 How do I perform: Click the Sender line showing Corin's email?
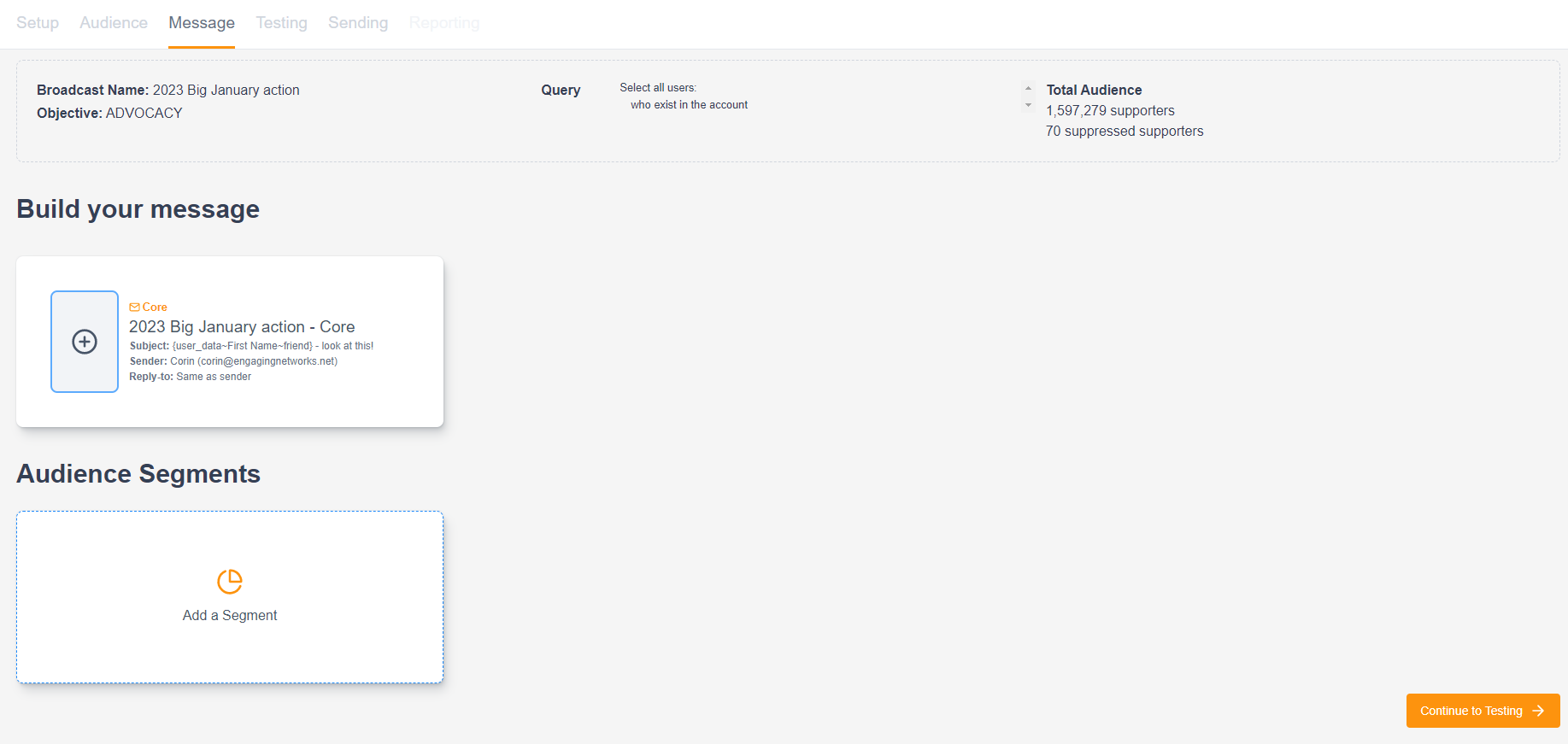click(x=233, y=361)
